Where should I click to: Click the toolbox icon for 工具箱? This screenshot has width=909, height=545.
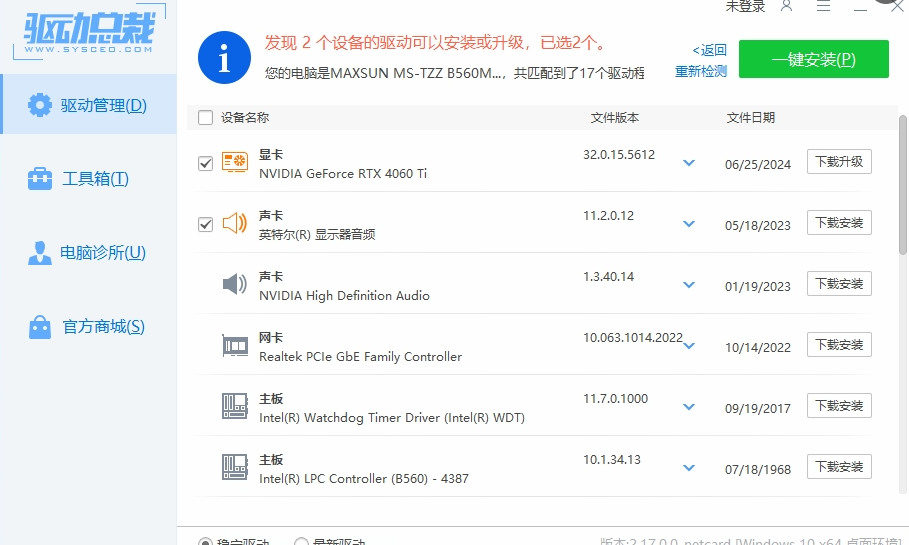click(x=39, y=179)
